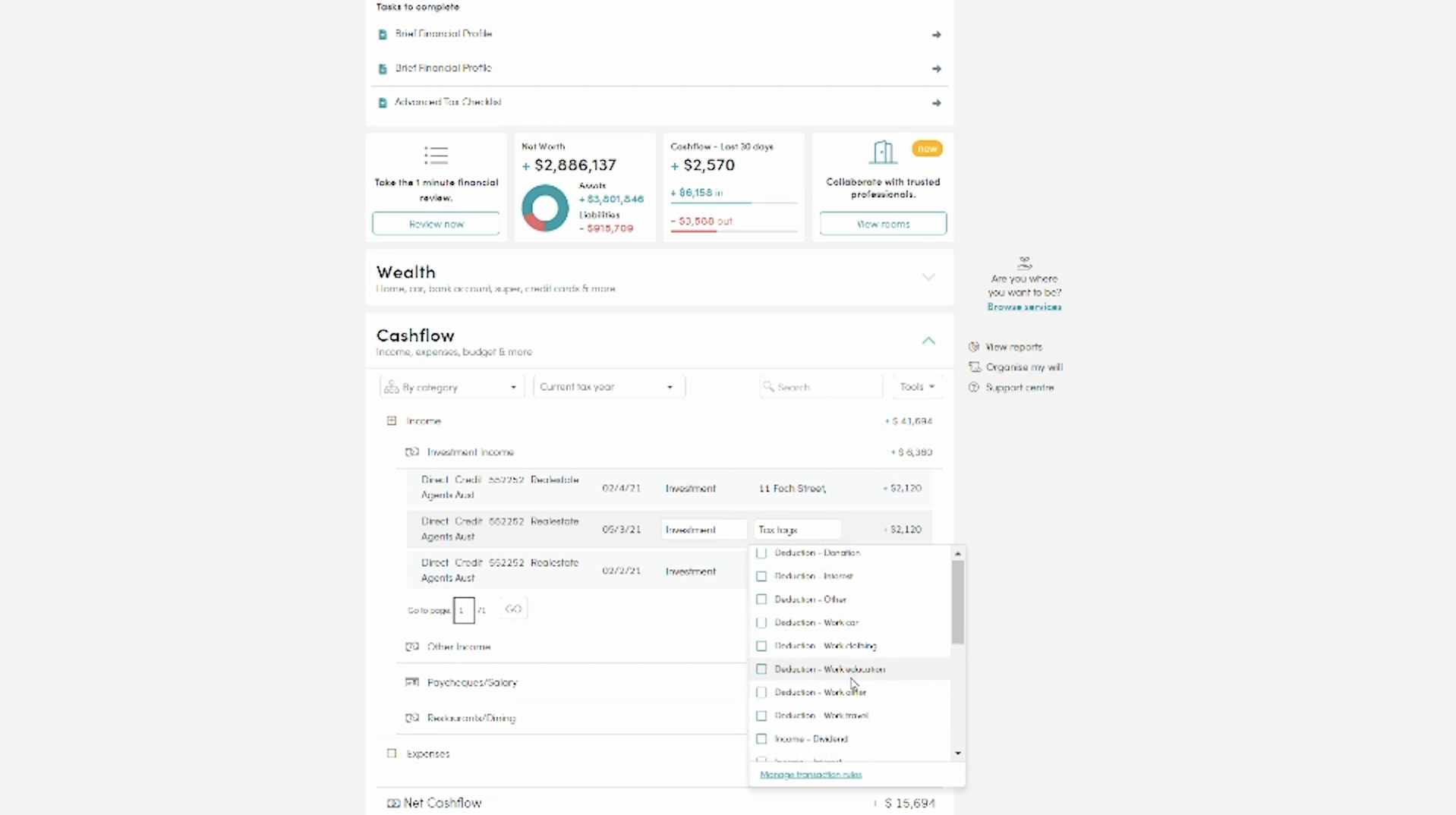Click the tag list scrollbar up arrow
Viewport: 1456px width, 815px height.
[958, 553]
